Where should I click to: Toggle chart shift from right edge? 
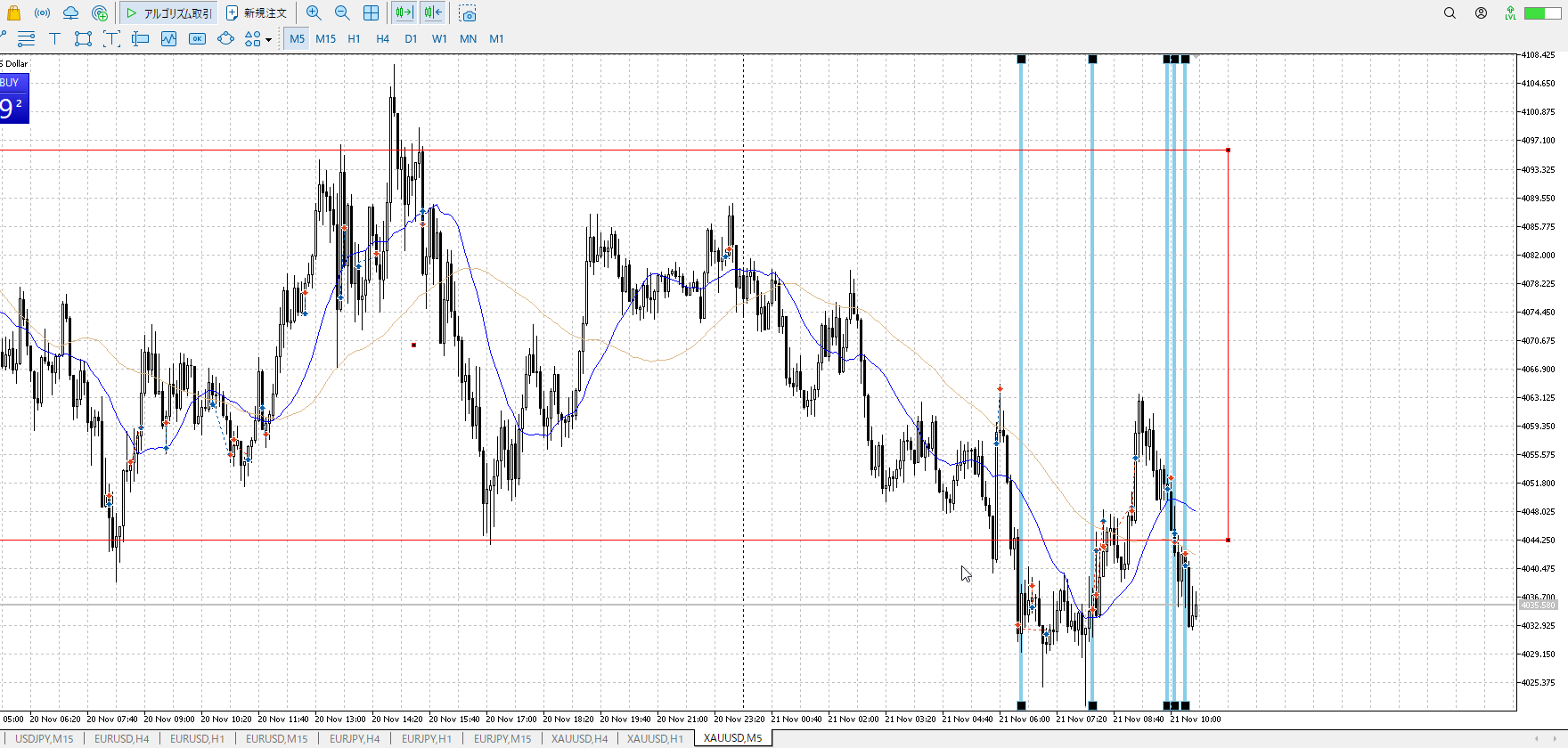[433, 12]
